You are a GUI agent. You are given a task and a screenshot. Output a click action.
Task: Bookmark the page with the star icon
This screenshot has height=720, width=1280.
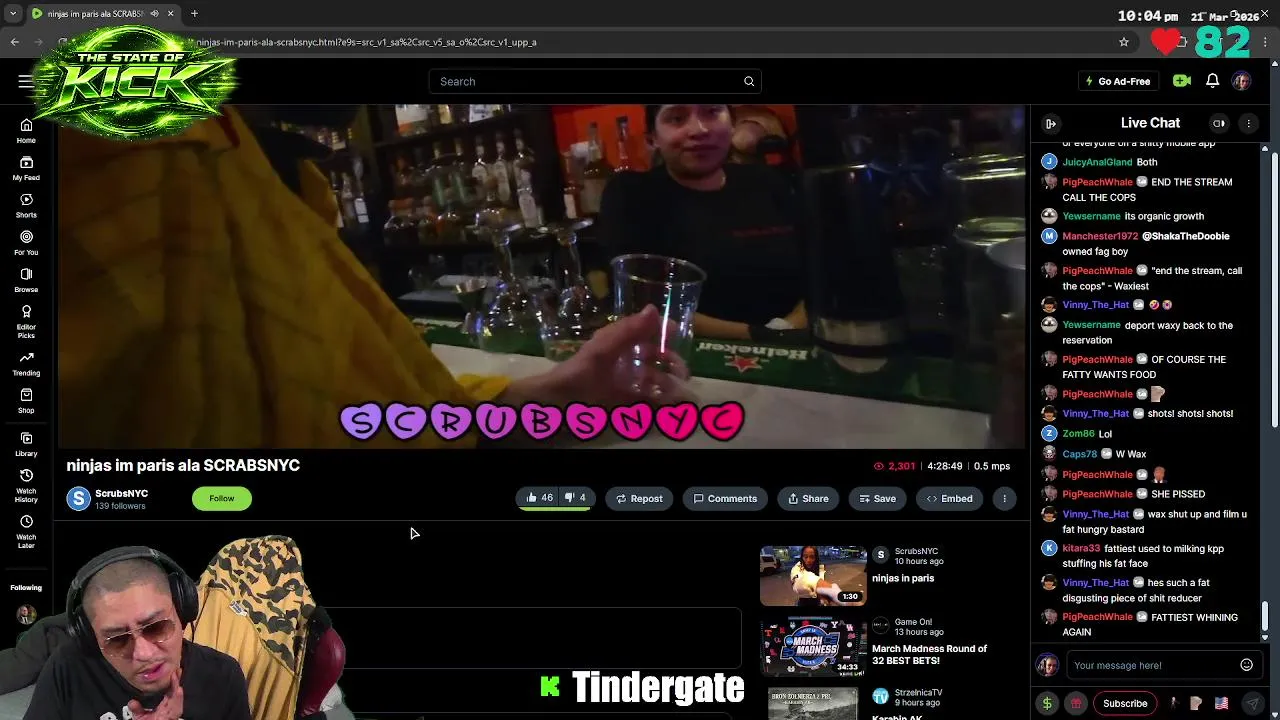click(x=1124, y=42)
